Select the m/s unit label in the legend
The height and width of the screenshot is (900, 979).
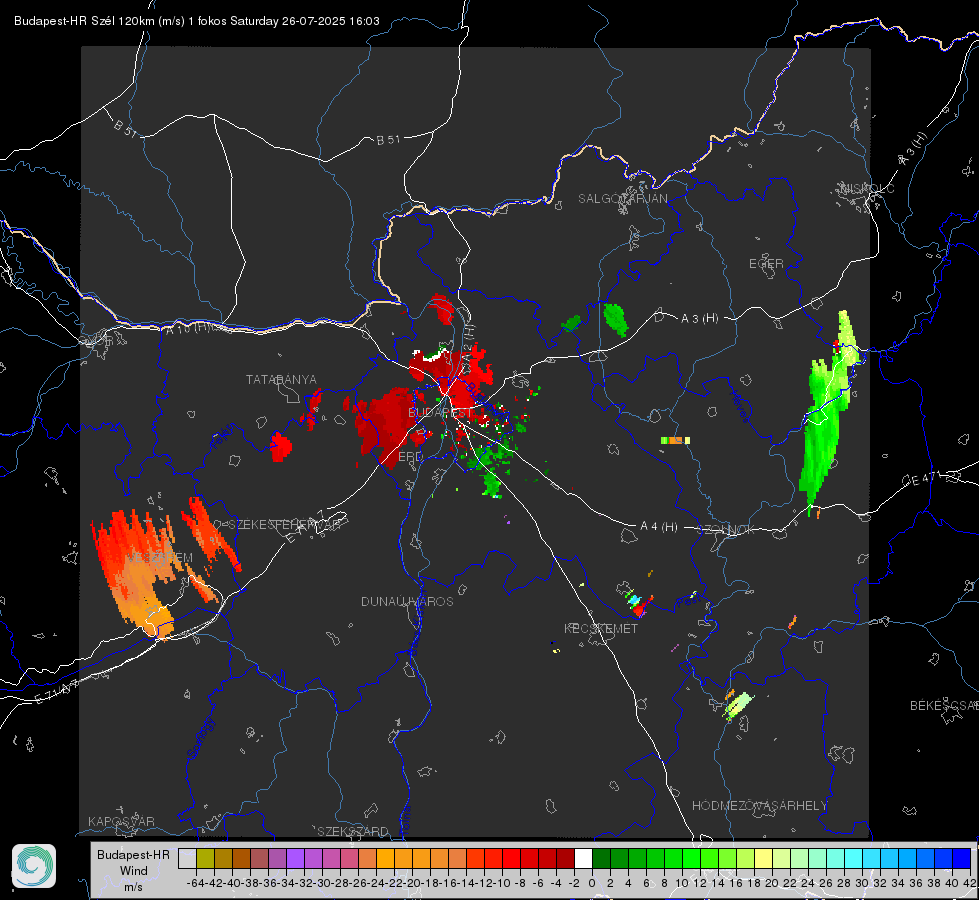pyautogui.click(x=134, y=887)
